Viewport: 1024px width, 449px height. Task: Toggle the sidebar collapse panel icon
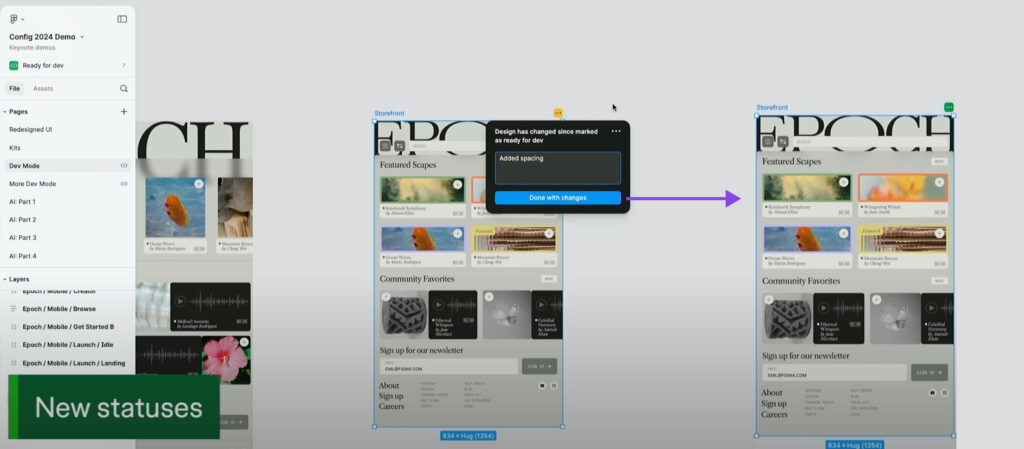click(x=122, y=19)
